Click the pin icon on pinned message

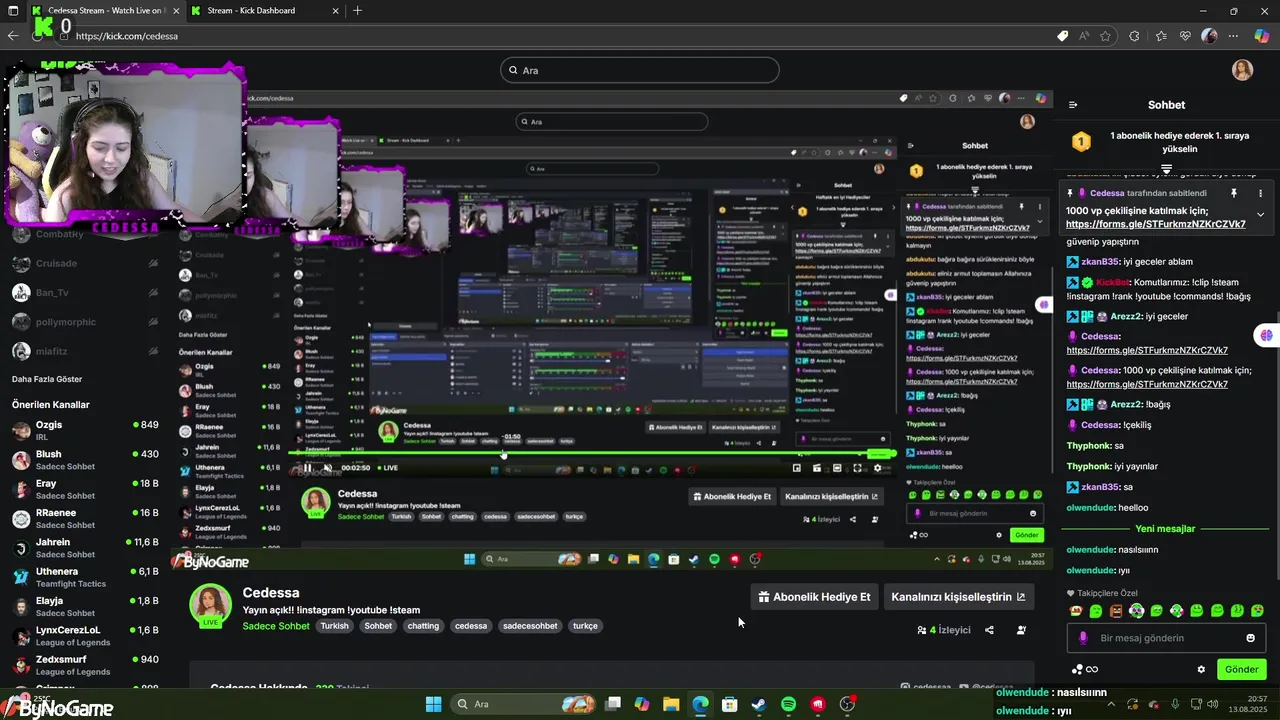point(1234,193)
